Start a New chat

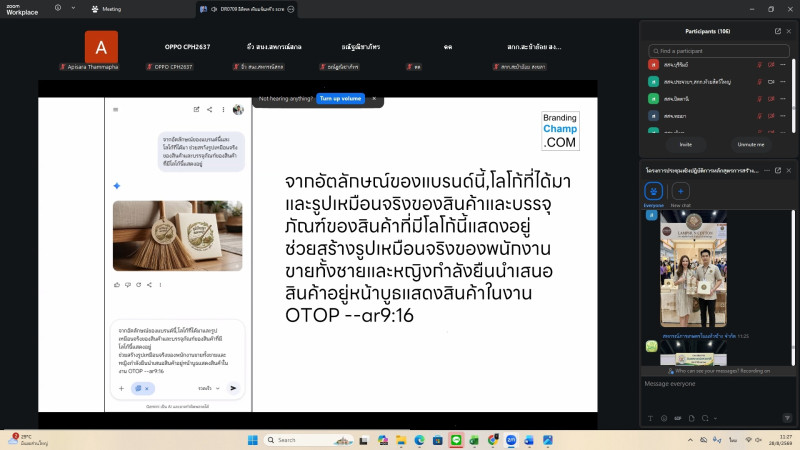(x=681, y=191)
